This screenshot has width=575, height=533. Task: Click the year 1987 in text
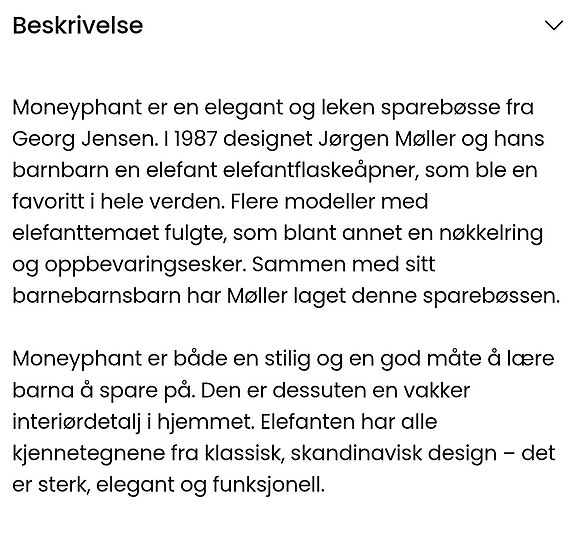coord(195,139)
